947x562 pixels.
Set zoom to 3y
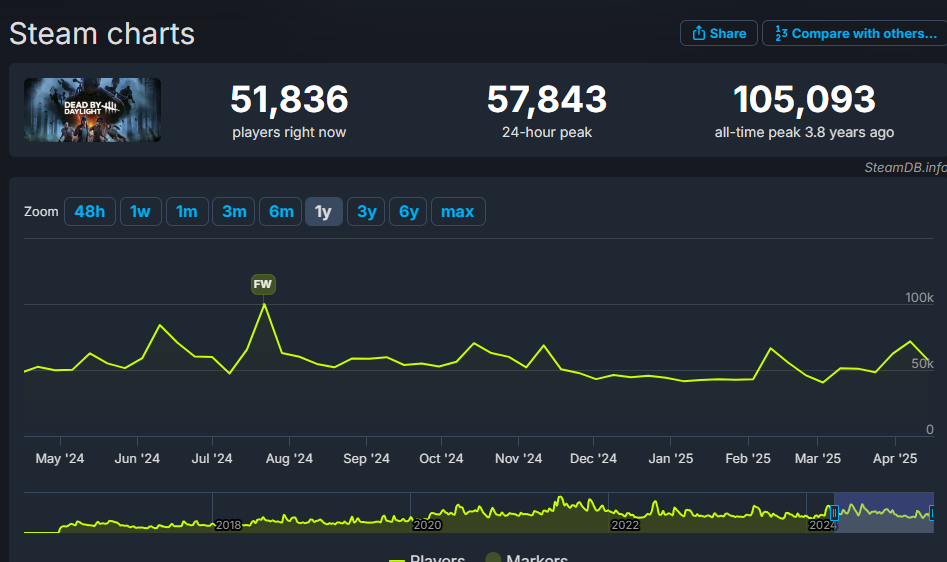(366, 211)
